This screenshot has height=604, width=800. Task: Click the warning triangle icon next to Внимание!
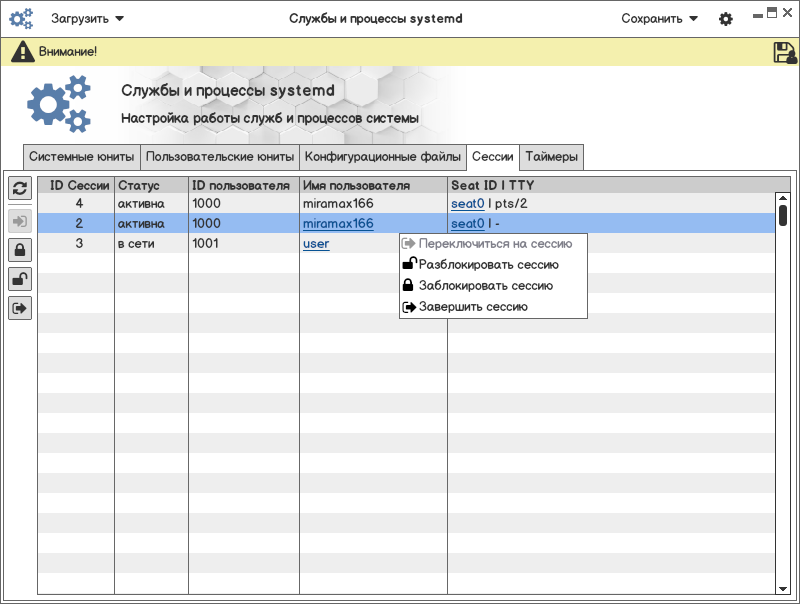point(22,52)
